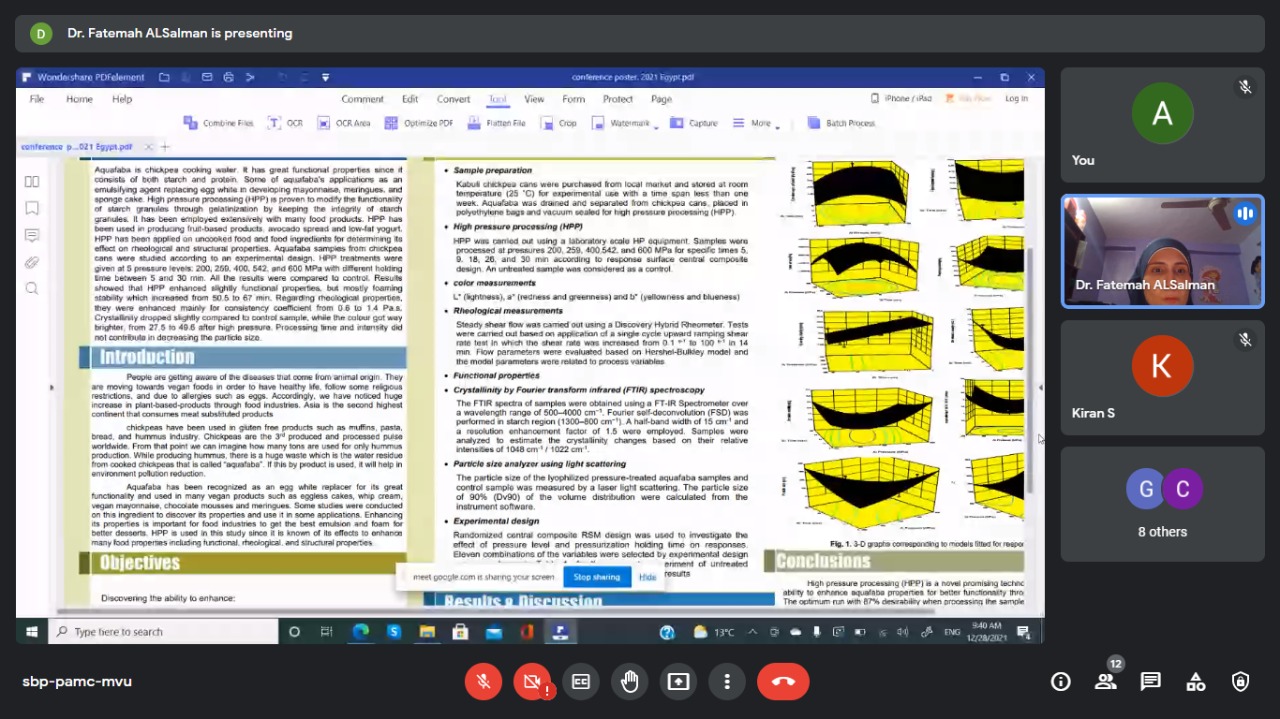The image size is (1280, 719).
Task: Open the File menu in PDFelement
Action: tap(37, 99)
